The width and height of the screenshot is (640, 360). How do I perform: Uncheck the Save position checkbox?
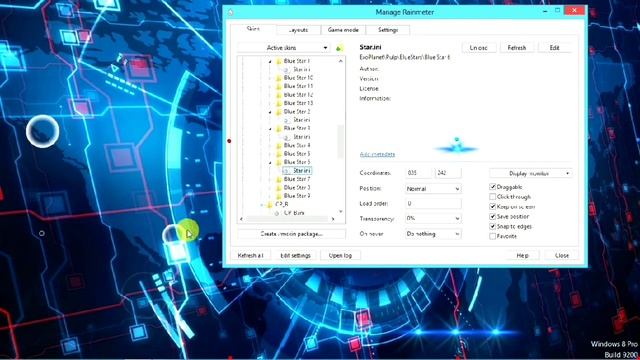(493, 216)
